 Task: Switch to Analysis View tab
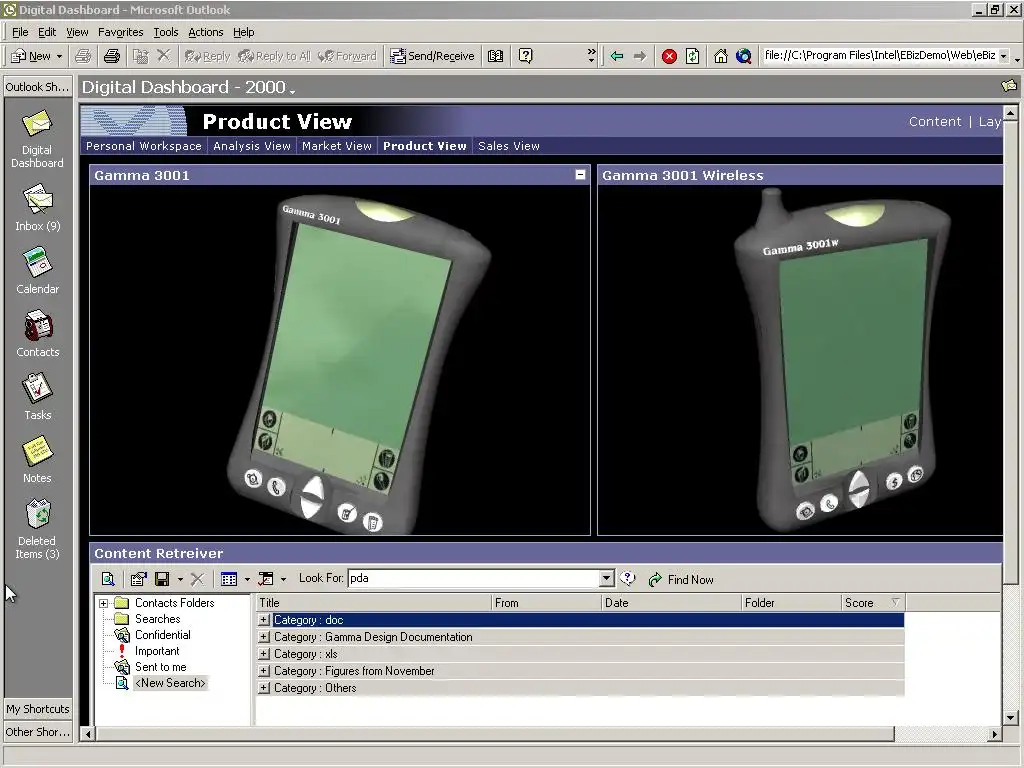251,146
